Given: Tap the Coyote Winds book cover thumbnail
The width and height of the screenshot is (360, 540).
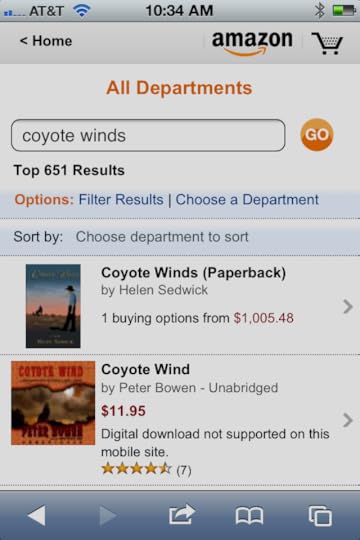Looking at the screenshot, I should [x=53, y=306].
